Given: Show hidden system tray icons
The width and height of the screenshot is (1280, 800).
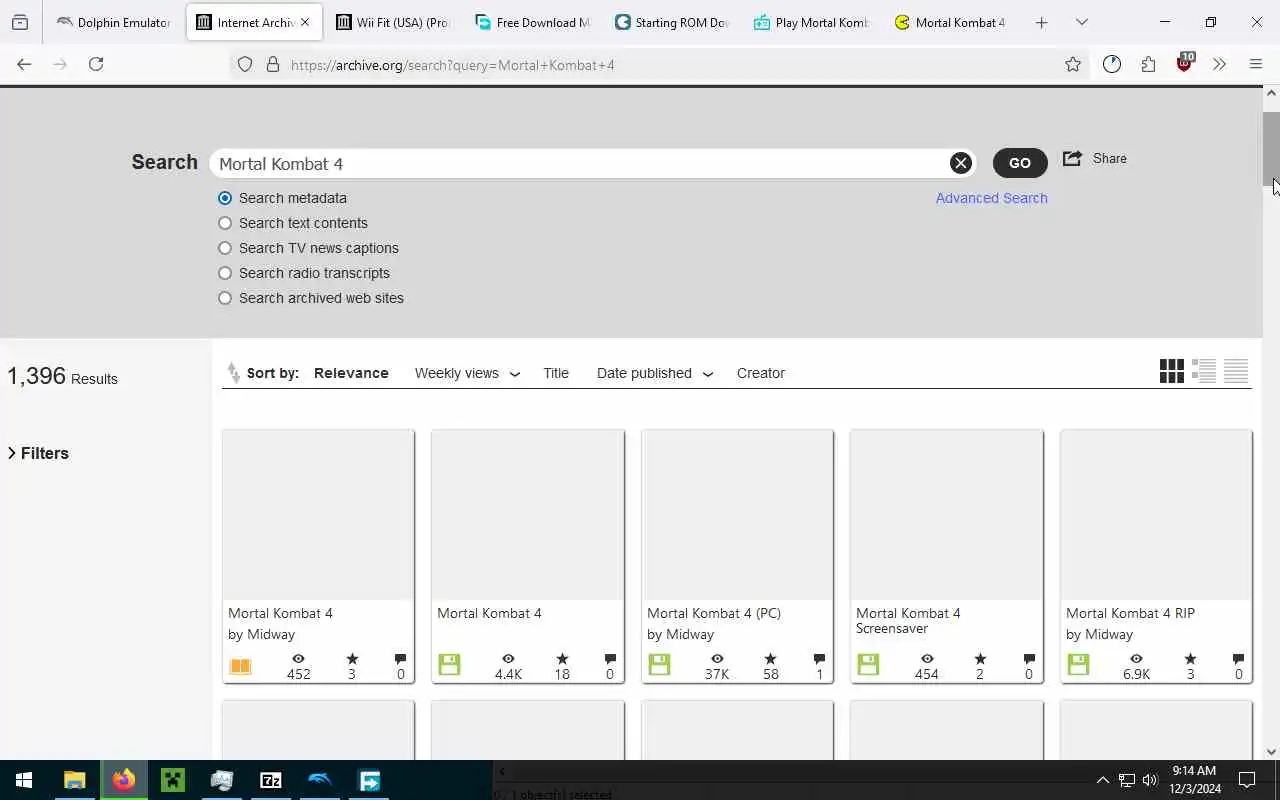Looking at the screenshot, I should click(1102, 780).
